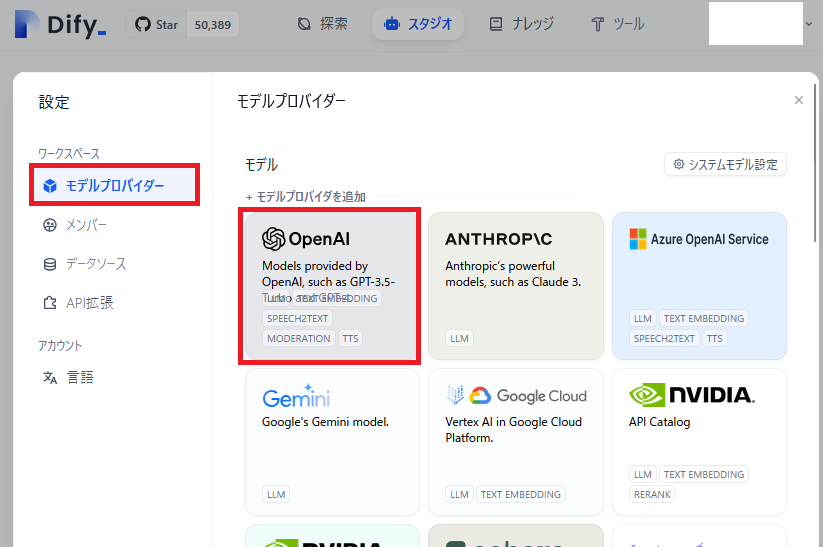The height and width of the screenshot is (547, 823).
Task: Select モデルプロバイダー in the sidebar
Action: pos(114,185)
